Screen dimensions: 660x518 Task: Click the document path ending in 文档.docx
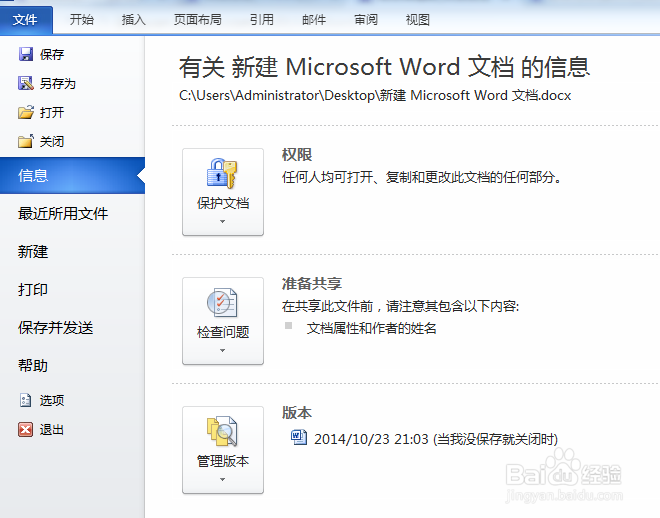click(x=375, y=96)
